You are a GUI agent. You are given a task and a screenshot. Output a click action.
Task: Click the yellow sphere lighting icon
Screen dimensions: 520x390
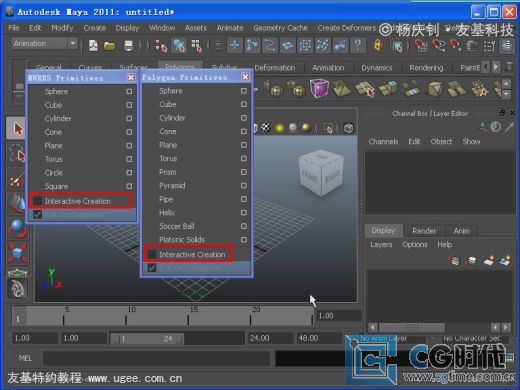click(279, 128)
